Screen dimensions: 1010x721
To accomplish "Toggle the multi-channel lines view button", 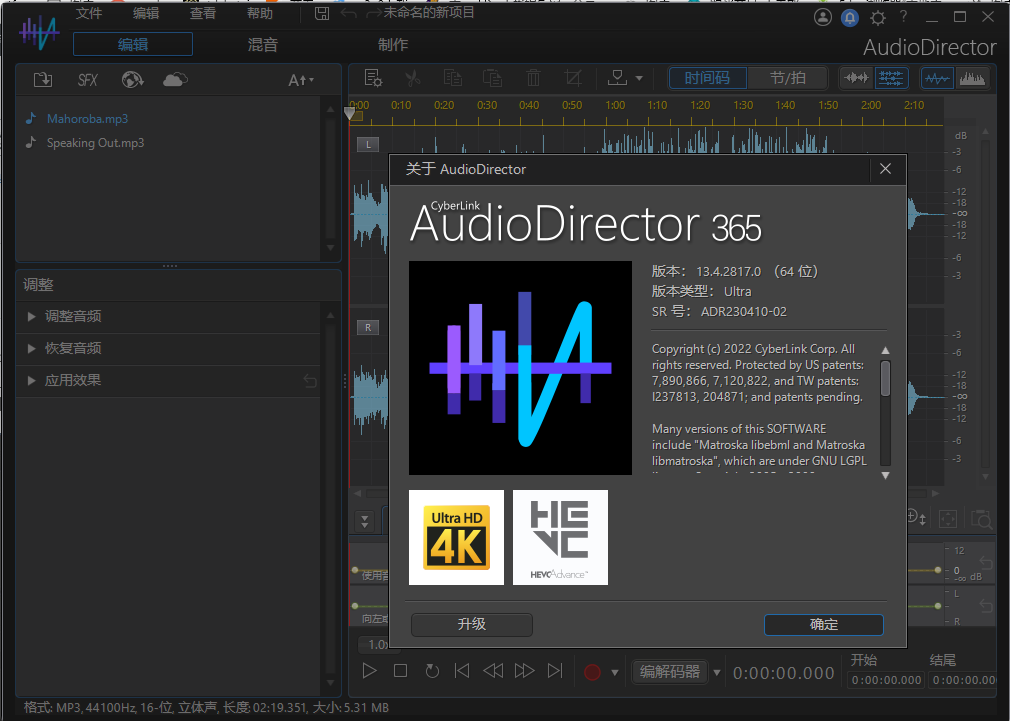I will click(x=891, y=79).
